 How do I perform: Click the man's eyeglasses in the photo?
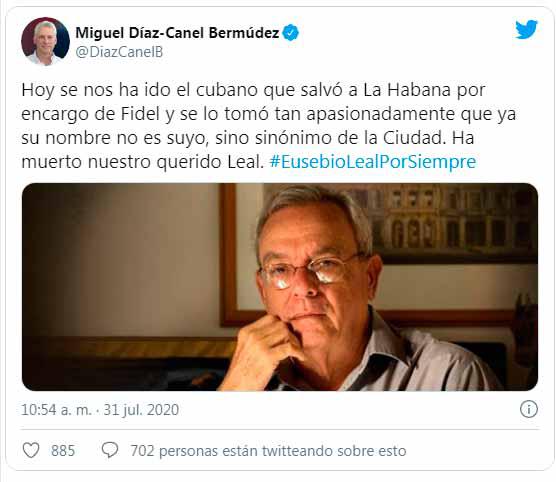pos(306,271)
